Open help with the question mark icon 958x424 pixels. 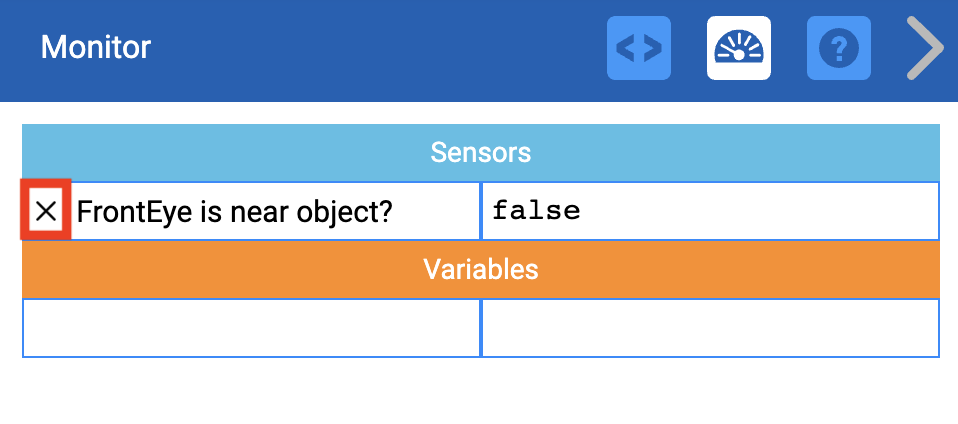pos(838,48)
